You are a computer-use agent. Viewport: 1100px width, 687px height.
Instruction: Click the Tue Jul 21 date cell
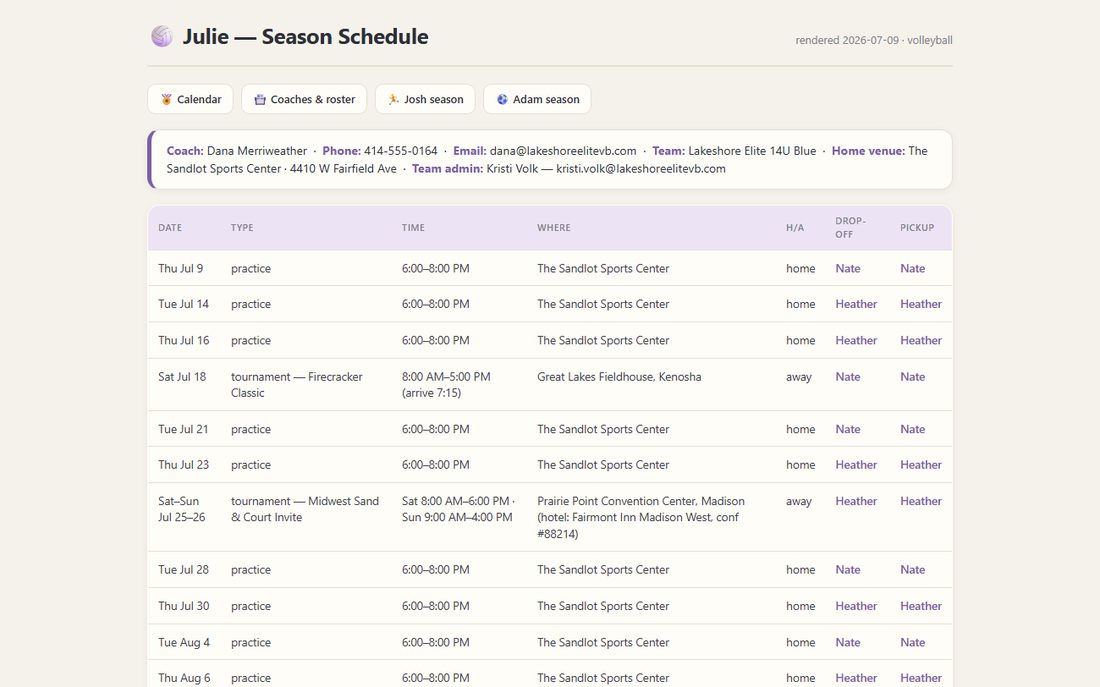click(x=183, y=429)
